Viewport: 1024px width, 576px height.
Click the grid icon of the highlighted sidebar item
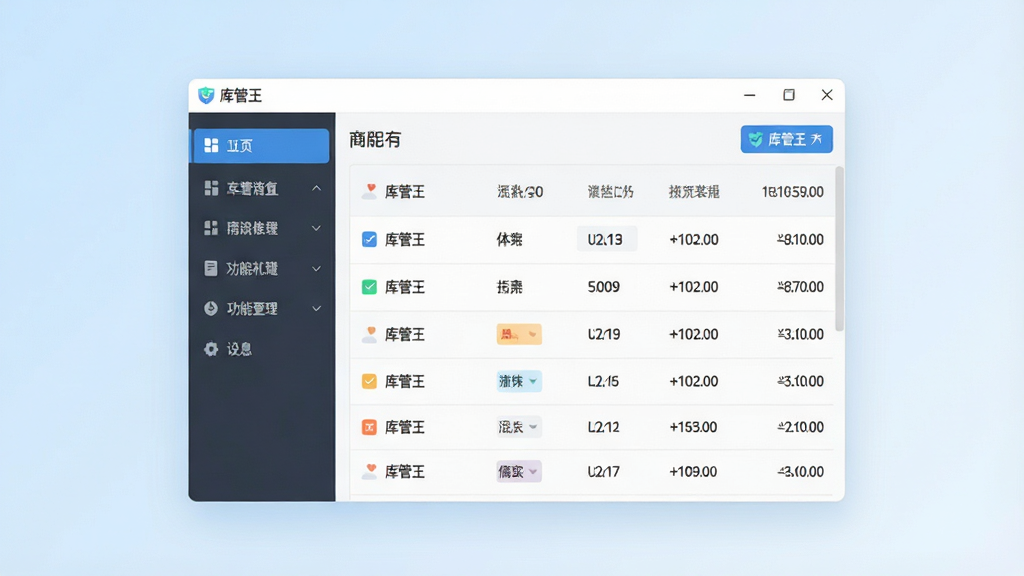pos(211,145)
